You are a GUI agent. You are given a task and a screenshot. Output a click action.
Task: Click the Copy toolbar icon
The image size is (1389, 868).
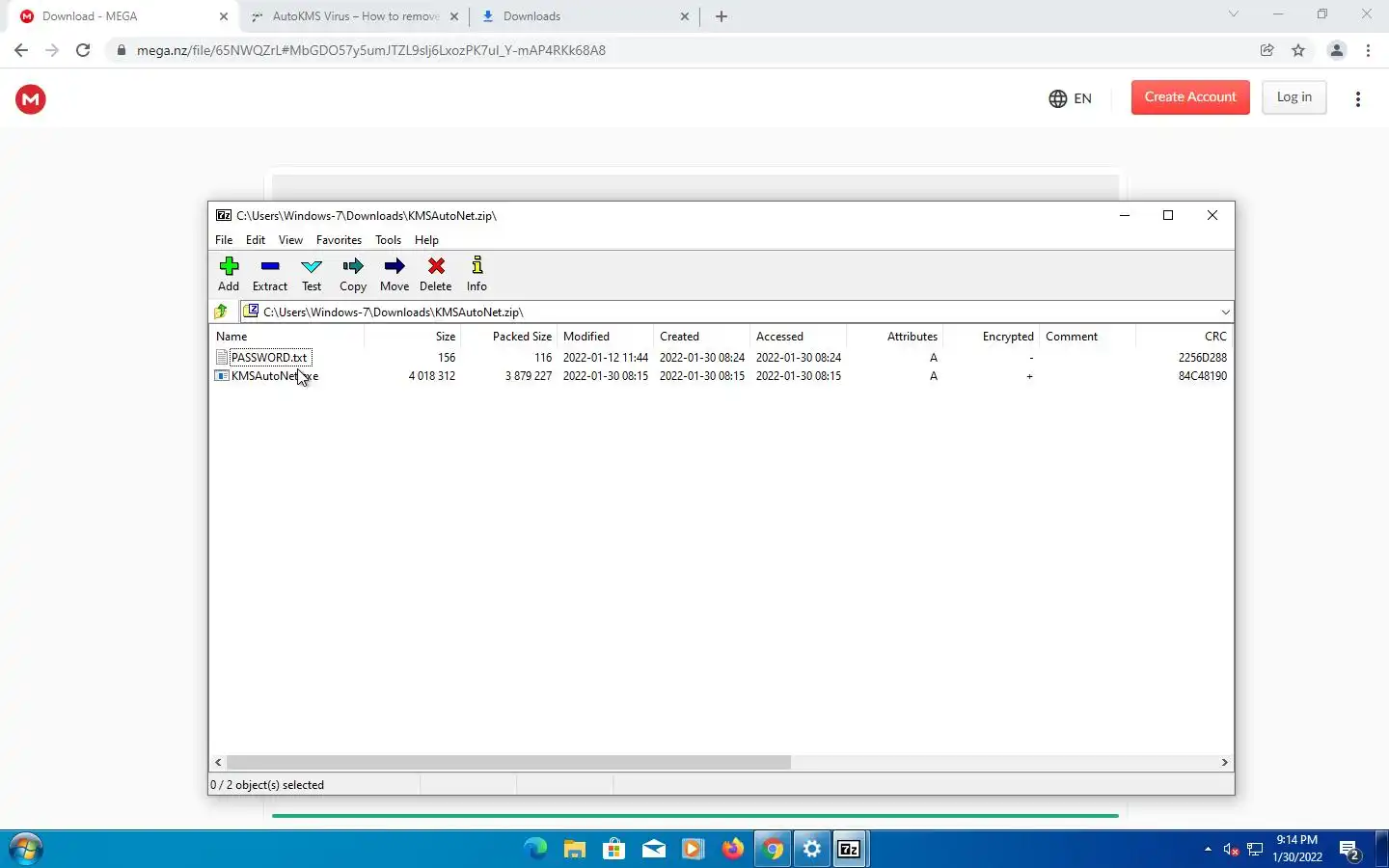click(x=353, y=274)
